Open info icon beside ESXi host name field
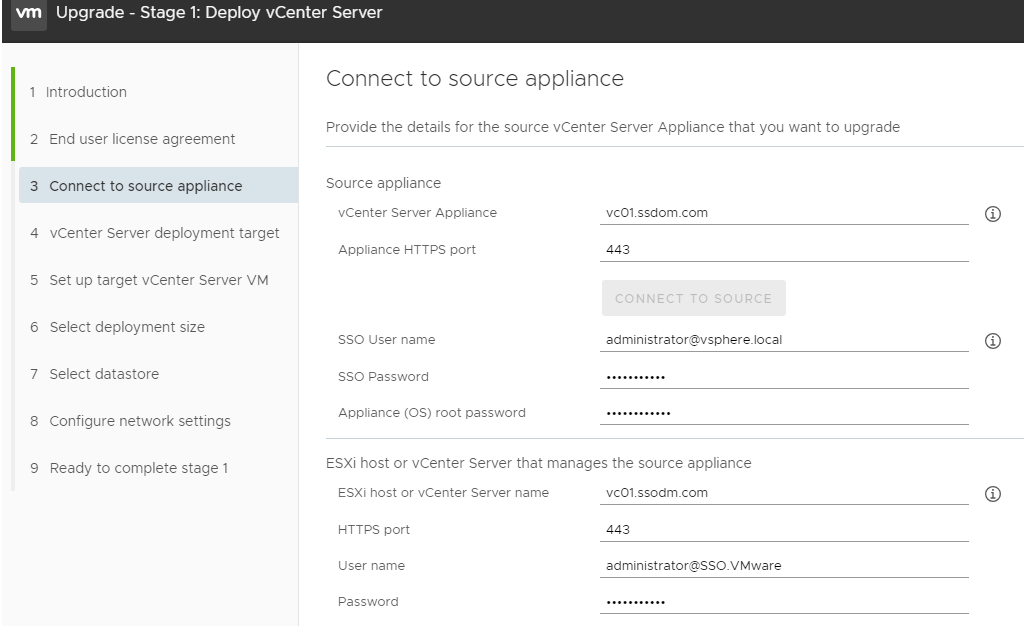Viewport: 1024px width, 626px height. tap(993, 493)
